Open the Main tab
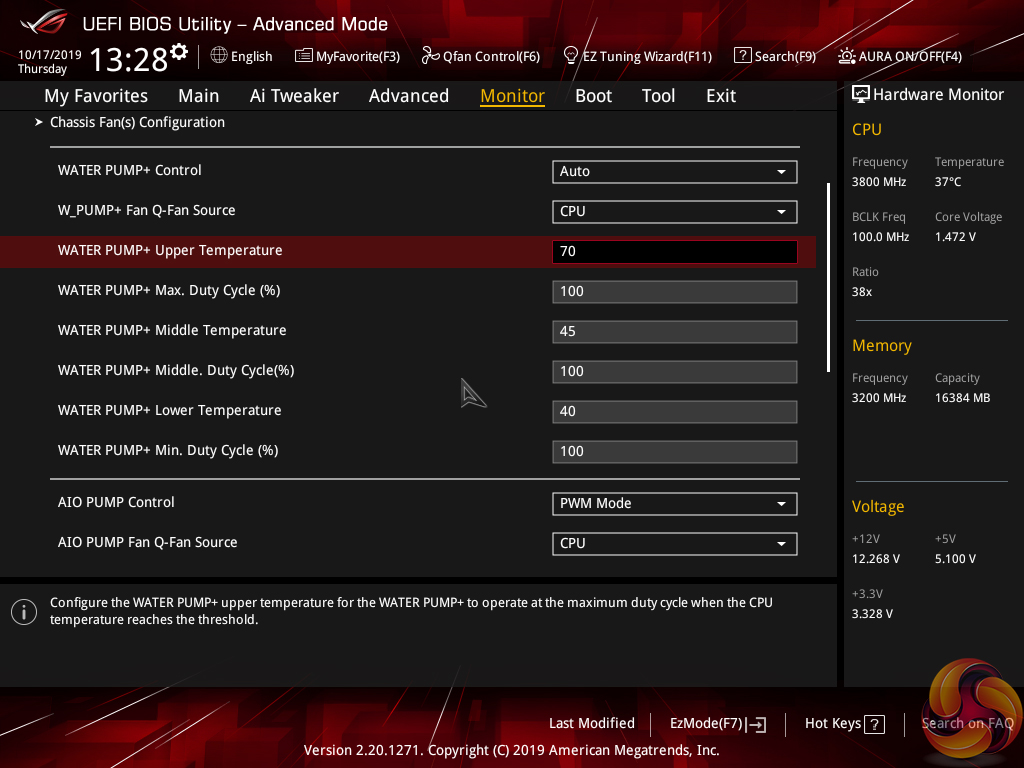Screen dimensions: 1024x768 199,96
